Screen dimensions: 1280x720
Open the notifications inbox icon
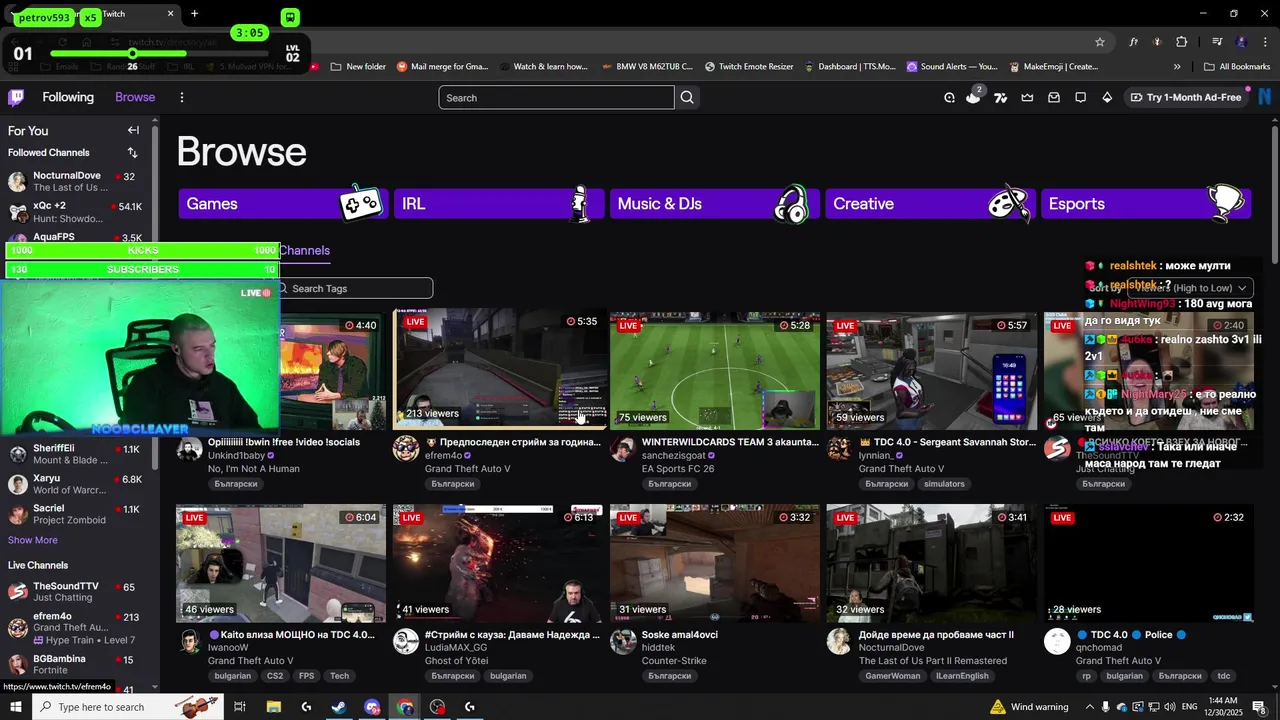(x=1054, y=98)
